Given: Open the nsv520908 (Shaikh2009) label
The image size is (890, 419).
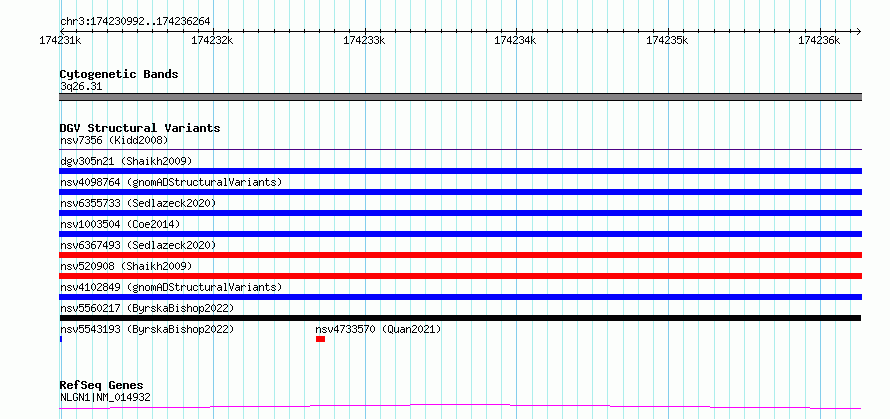Looking at the screenshot, I should click(126, 266).
